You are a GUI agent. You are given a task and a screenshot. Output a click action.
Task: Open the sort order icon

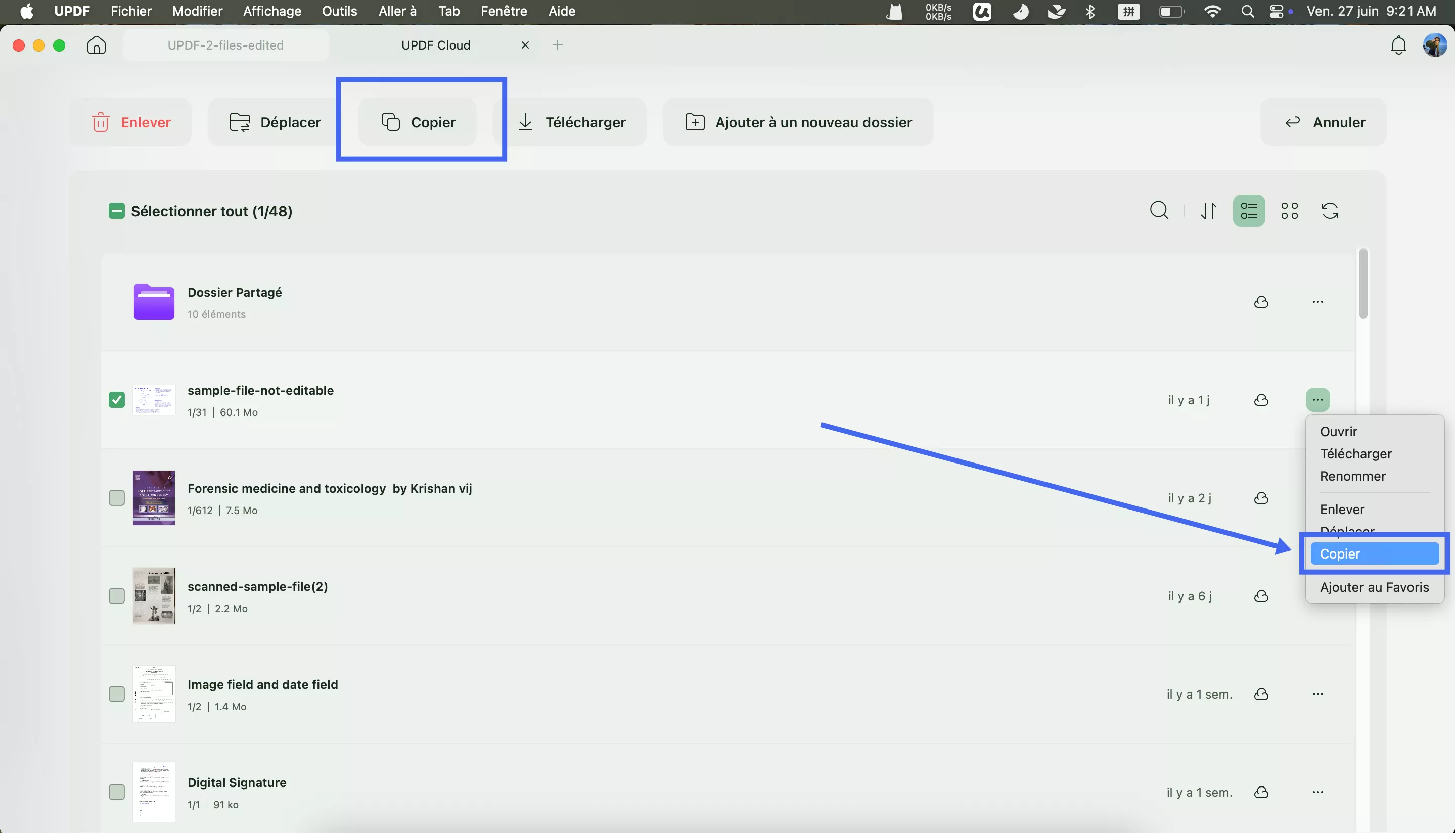[x=1208, y=211]
